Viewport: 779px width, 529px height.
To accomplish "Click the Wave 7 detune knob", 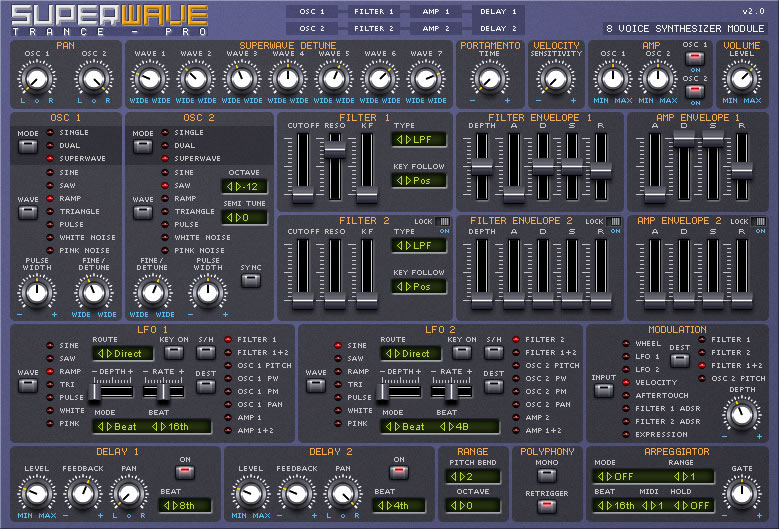I will tap(426, 79).
